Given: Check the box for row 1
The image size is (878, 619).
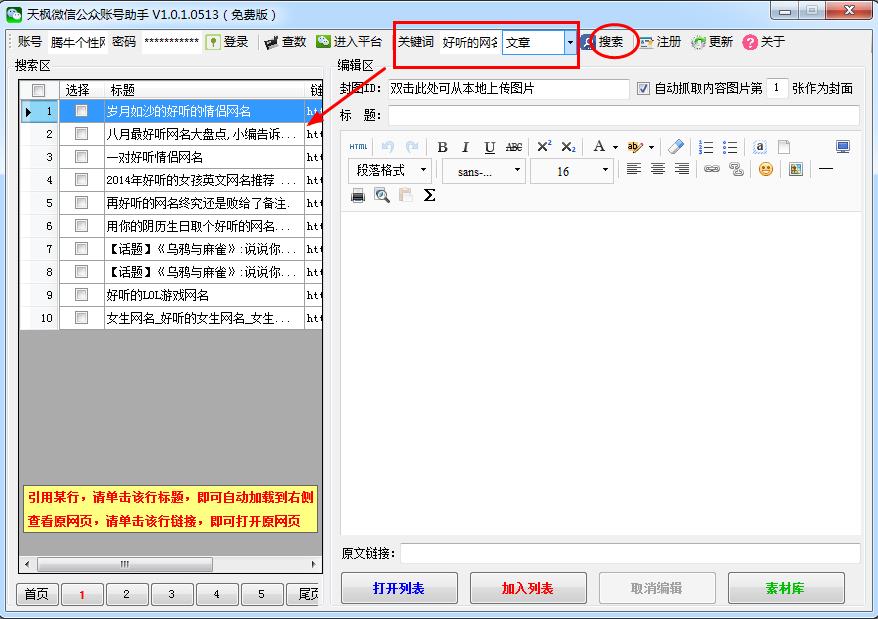Looking at the screenshot, I should [x=81, y=111].
